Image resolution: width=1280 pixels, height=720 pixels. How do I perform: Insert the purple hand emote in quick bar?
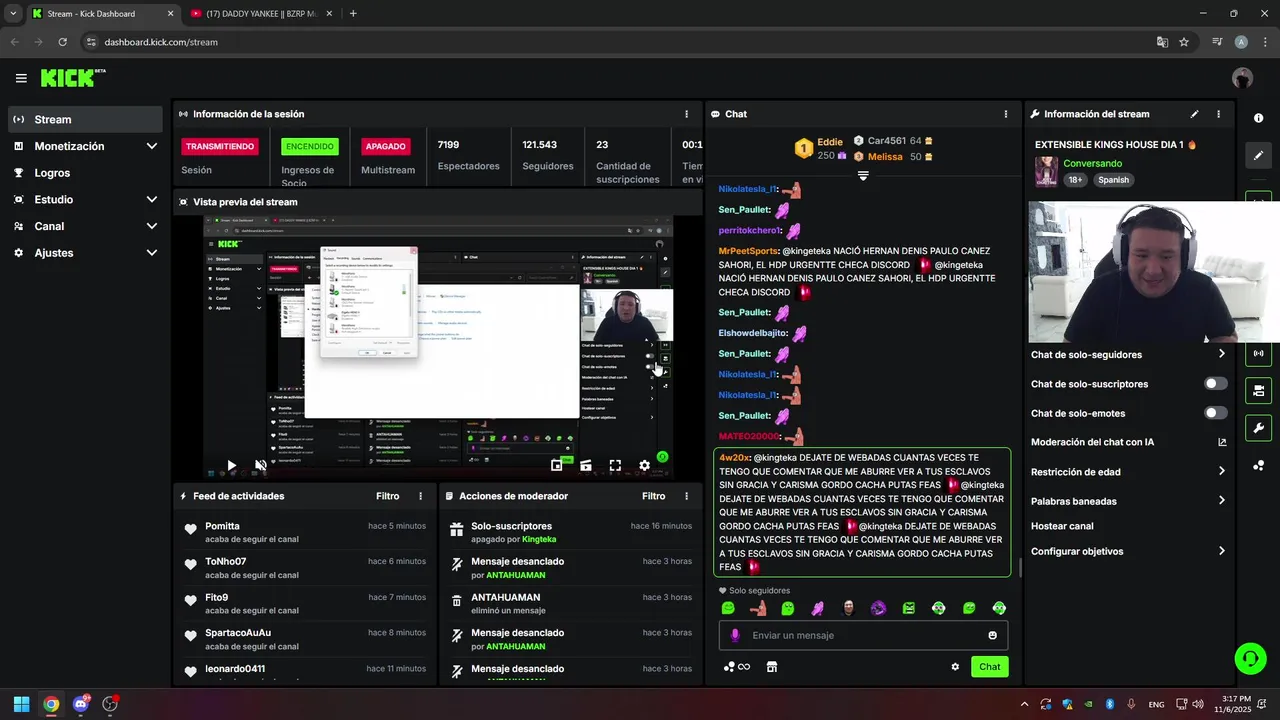click(x=818, y=608)
